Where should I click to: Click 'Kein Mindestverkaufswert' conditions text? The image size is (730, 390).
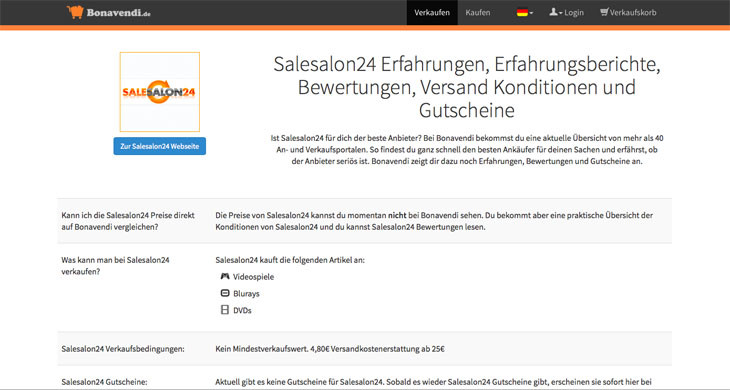coord(330,349)
